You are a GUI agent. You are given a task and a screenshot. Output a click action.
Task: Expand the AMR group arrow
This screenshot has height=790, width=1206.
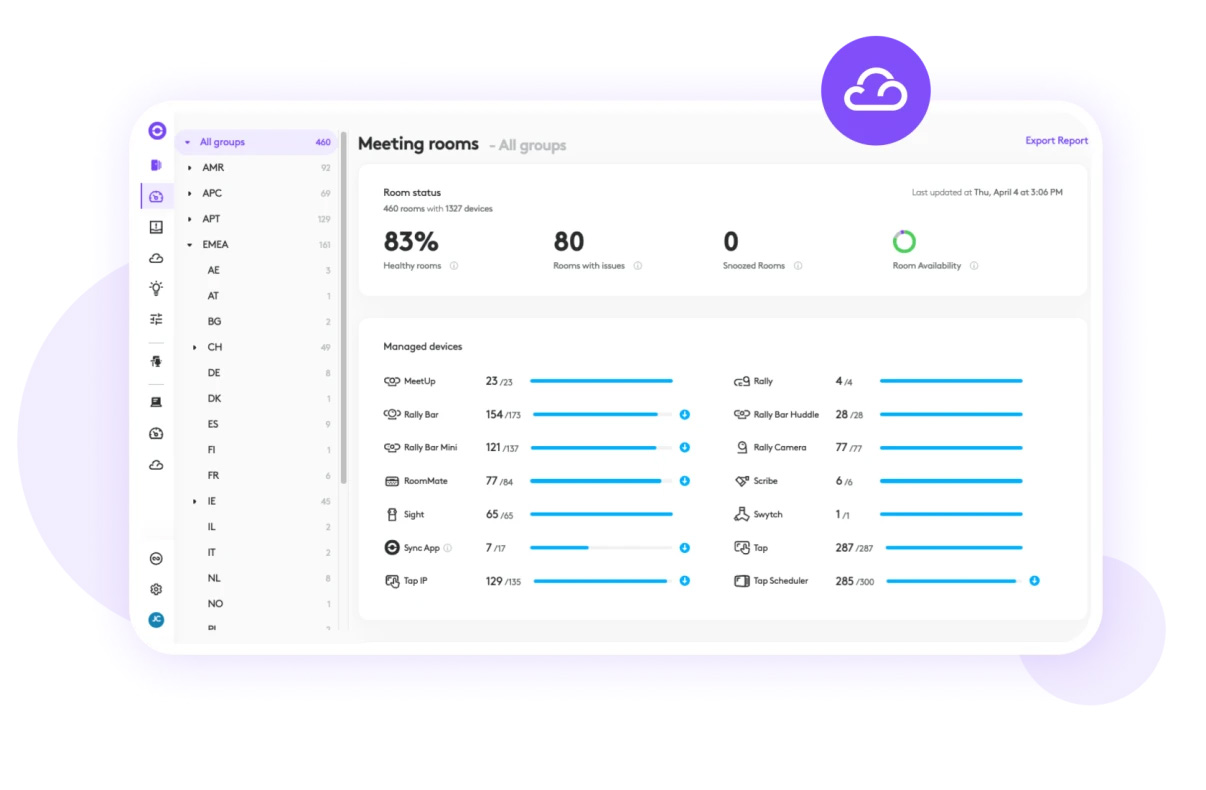click(x=190, y=168)
